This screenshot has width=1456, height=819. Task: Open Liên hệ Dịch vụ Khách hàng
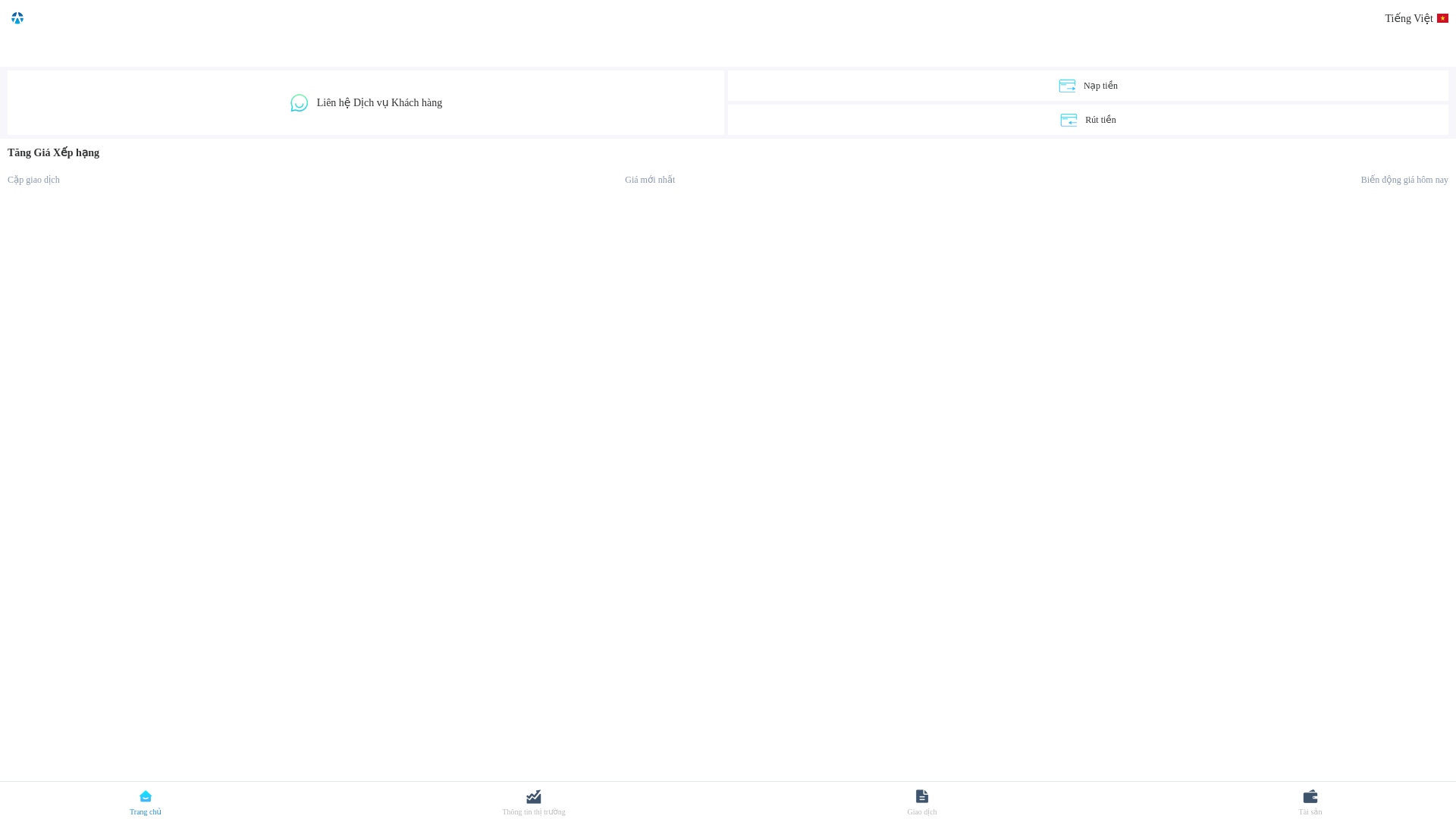(x=366, y=103)
